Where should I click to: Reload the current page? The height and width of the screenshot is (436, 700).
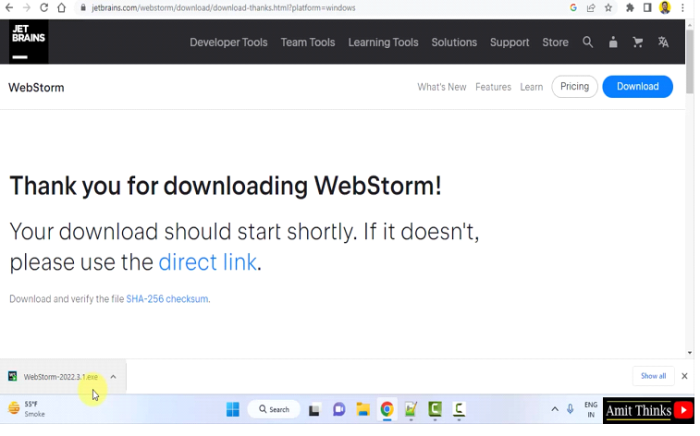pos(44,8)
